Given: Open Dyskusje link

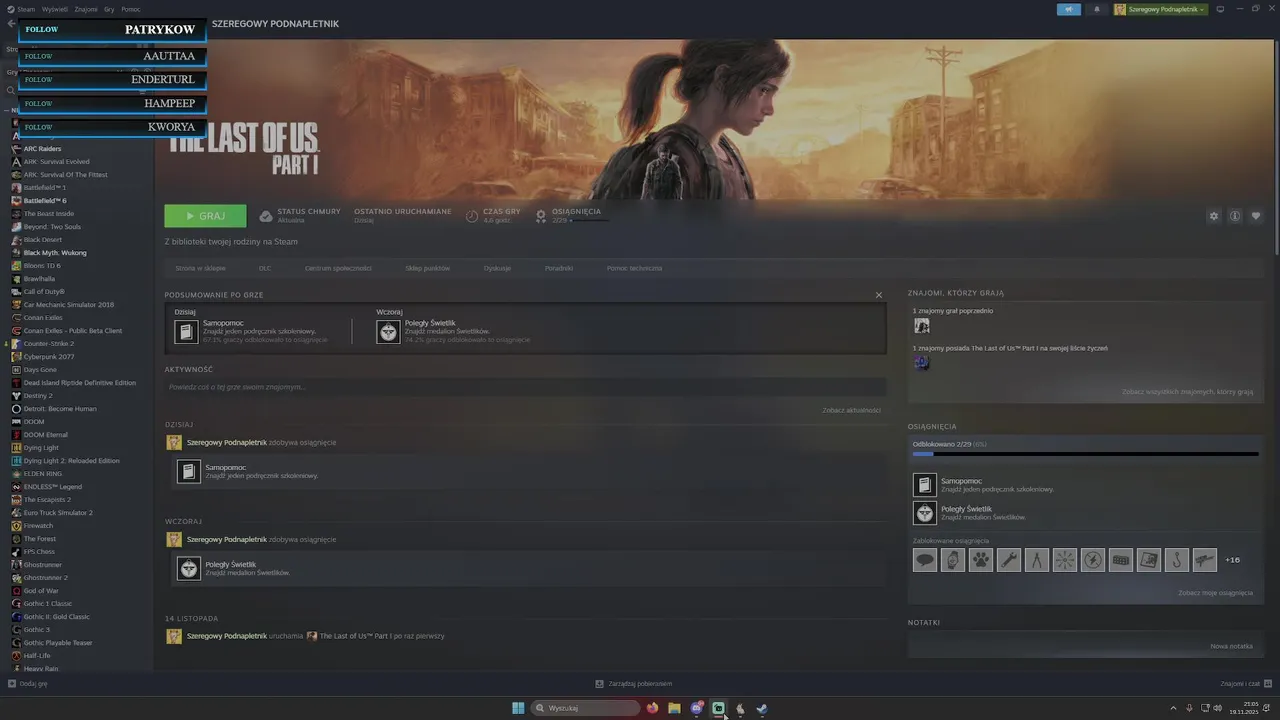Looking at the screenshot, I should (497, 268).
